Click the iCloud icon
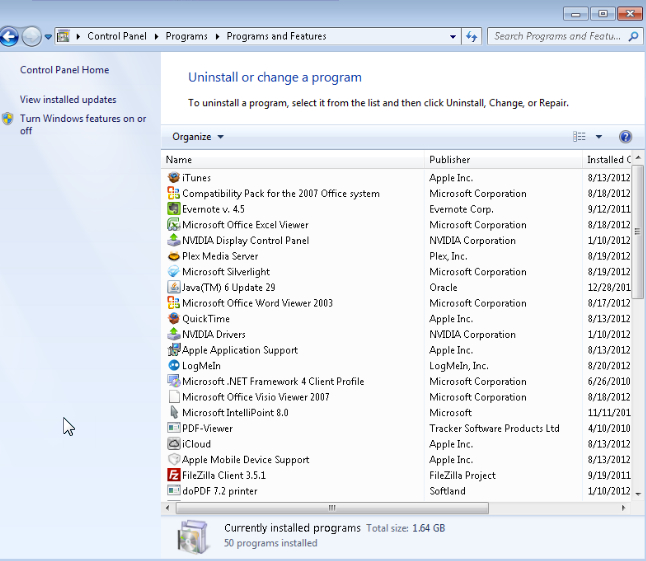The image size is (646, 561). 174,444
